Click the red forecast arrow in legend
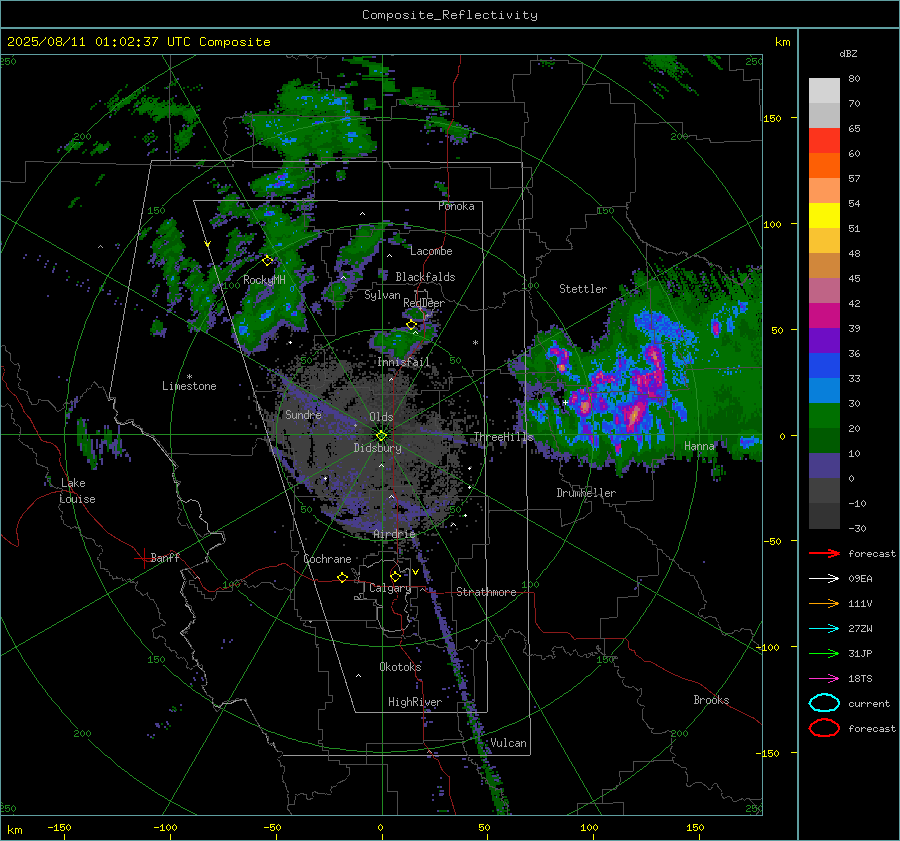900x841 pixels. tap(824, 553)
